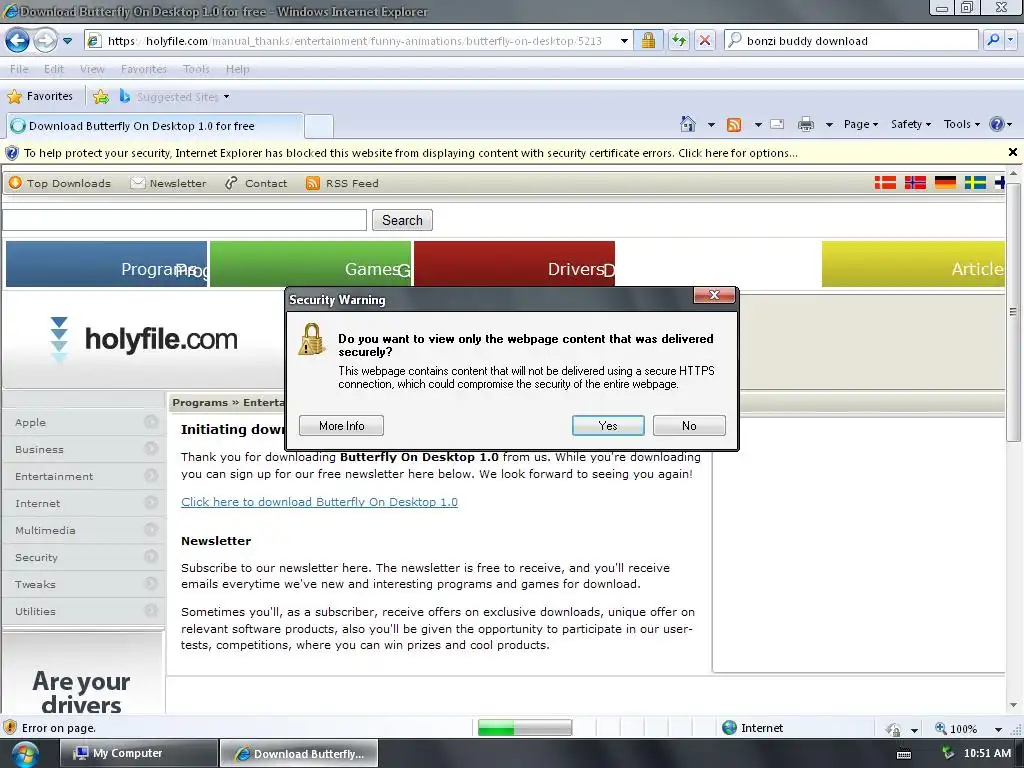The image size is (1024, 768).
Task: Open the blue Programs category tab
Action: pyautogui.click(x=106, y=264)
